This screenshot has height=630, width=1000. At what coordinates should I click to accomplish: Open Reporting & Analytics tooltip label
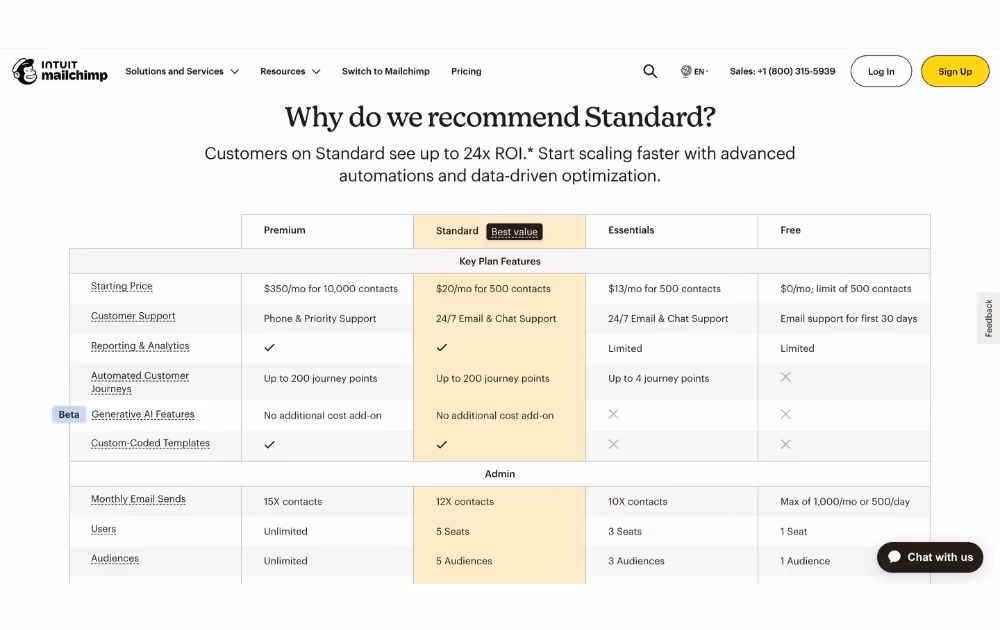140,346
